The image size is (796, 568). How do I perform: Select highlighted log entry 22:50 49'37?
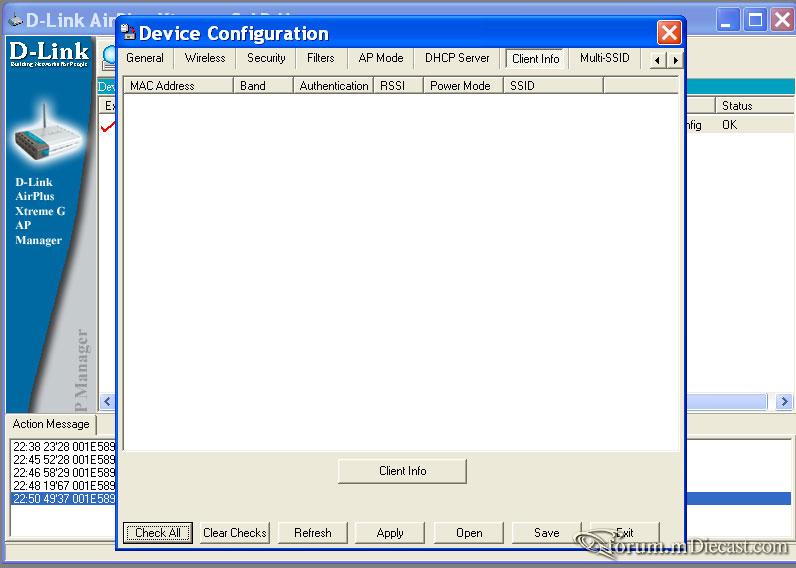point(64,499)
